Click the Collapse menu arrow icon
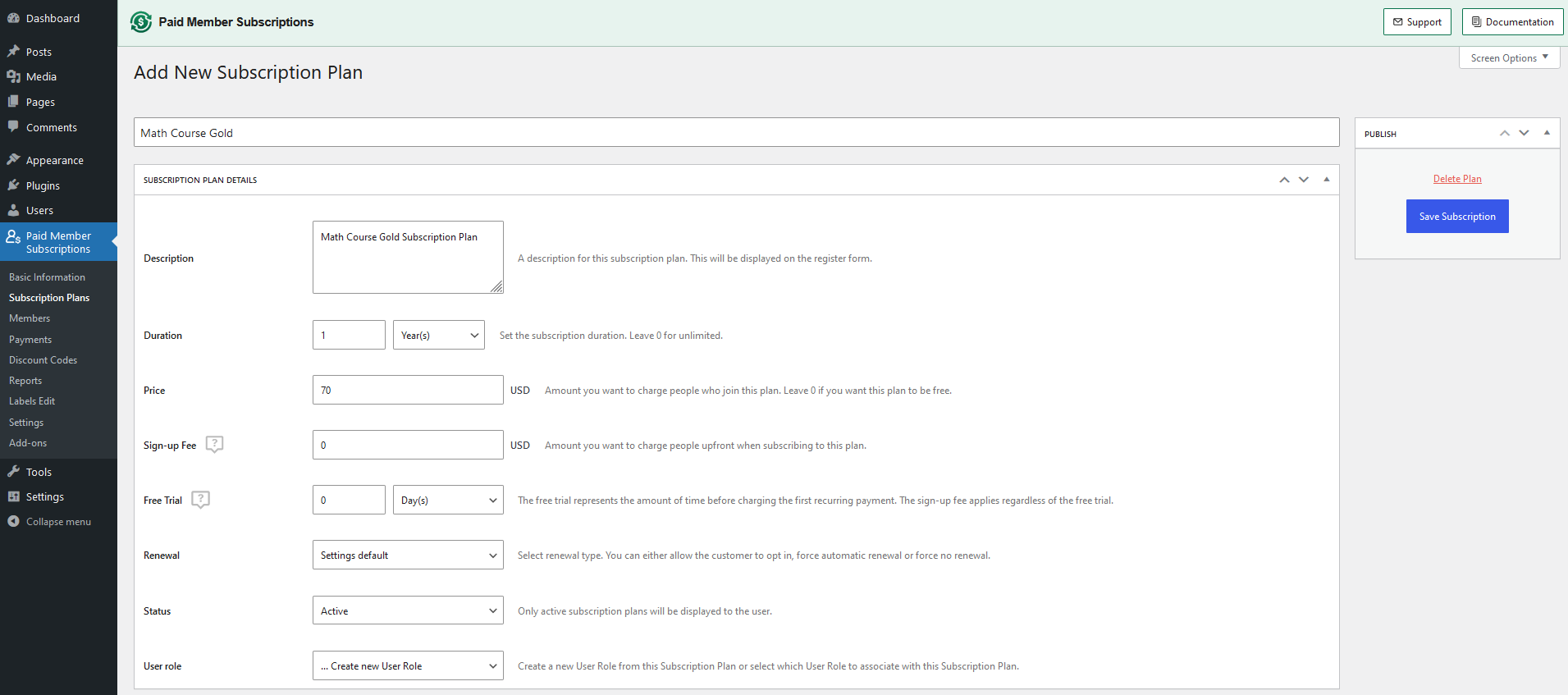The image size is (1568, 695). pyautogui.click(x=13, y=521)
